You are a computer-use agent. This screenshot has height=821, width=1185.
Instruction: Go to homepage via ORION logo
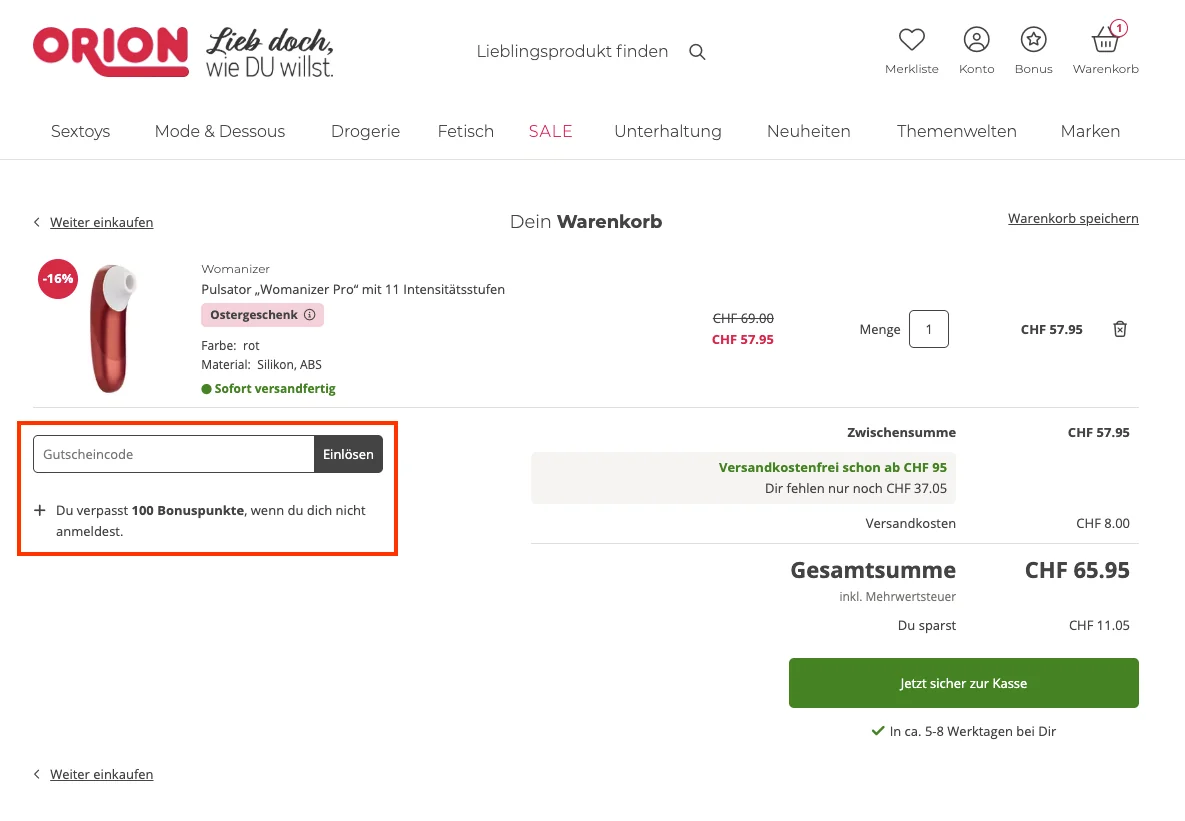coord(110,50)
